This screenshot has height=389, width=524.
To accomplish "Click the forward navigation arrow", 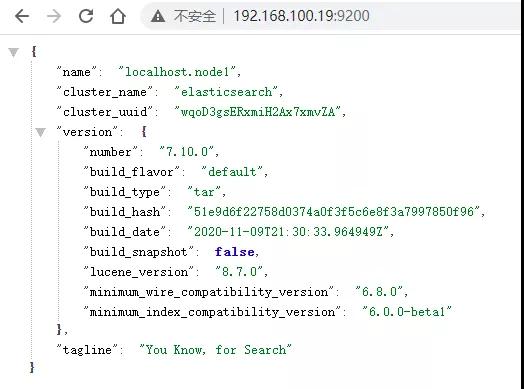I will click(x=54, y=16).
